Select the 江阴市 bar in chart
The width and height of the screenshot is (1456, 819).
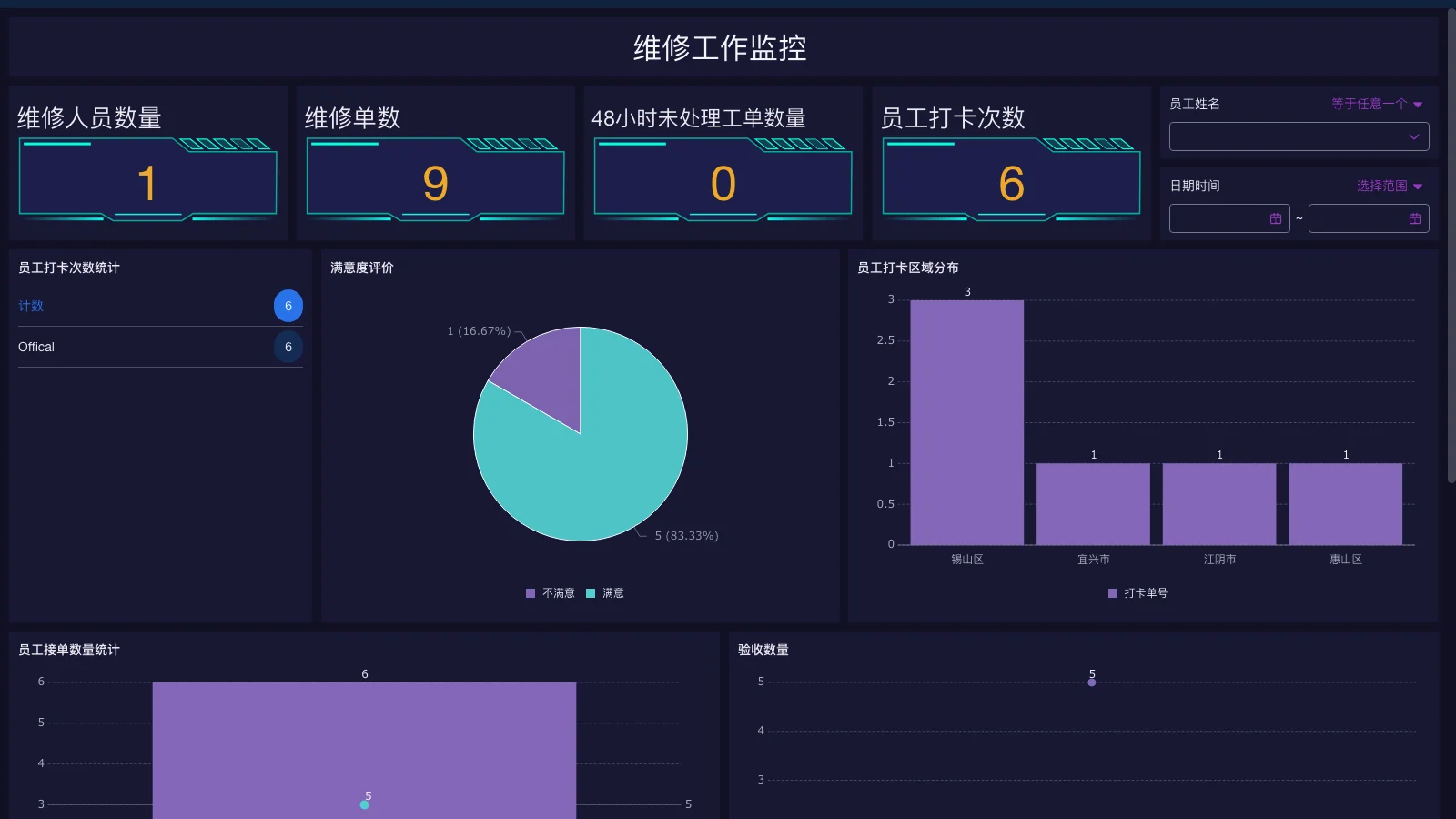coord(1219,504)
